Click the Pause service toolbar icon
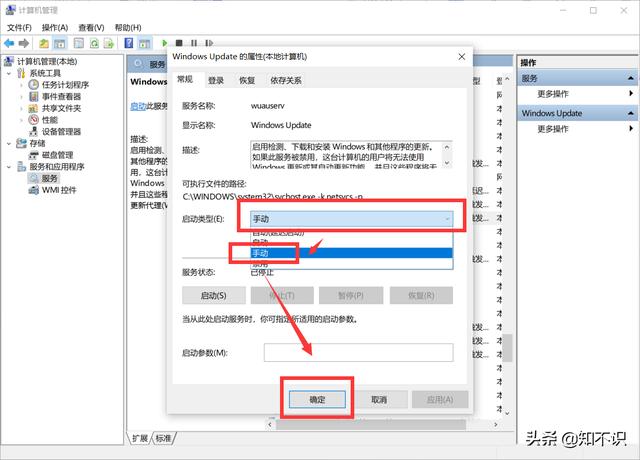This screenshot has height=460, width=640. tap(194, 43)
